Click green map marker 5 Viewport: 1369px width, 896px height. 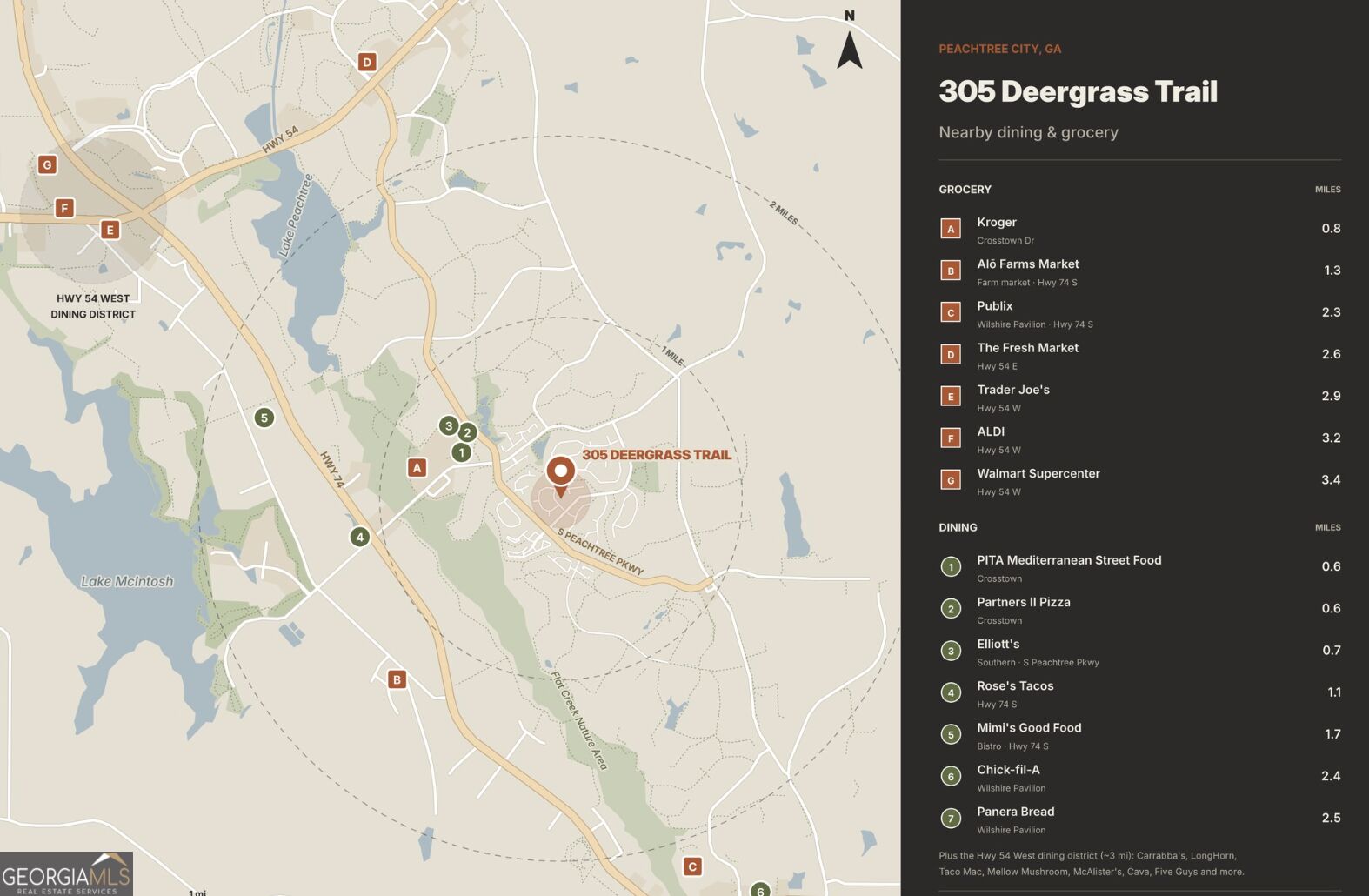click(264, 418)
